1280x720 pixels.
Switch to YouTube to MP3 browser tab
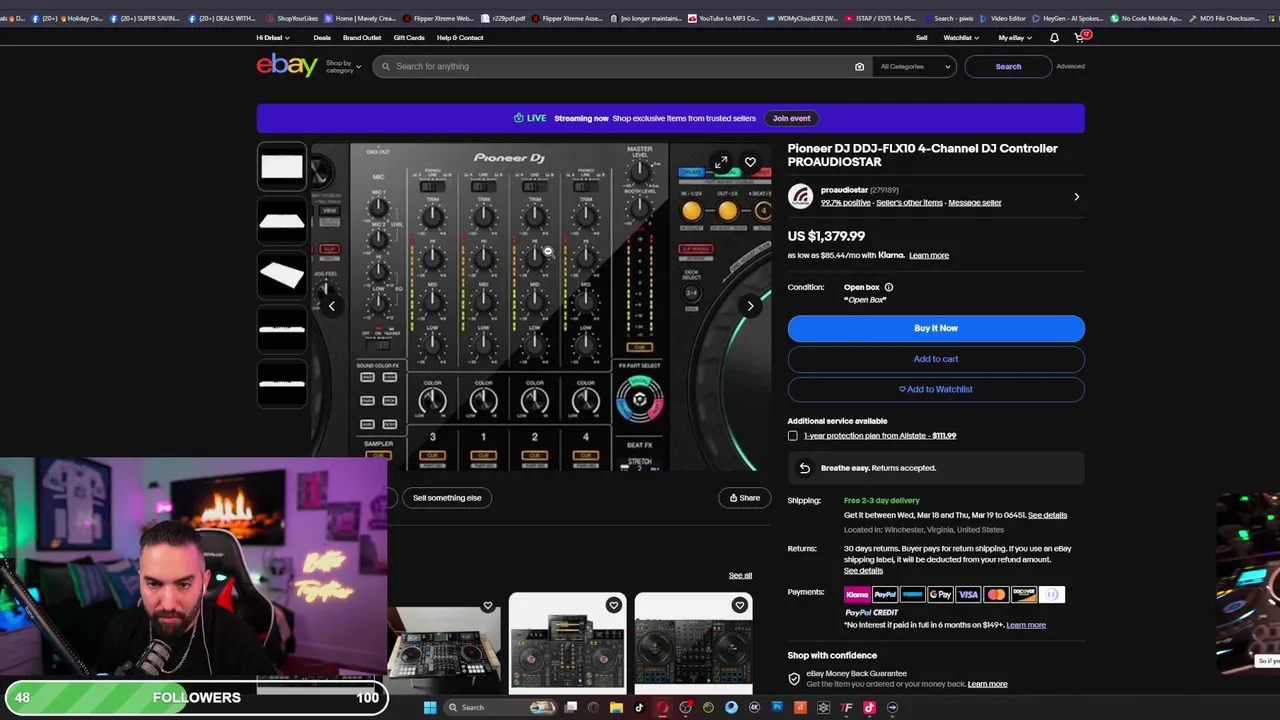click(723, 18)
